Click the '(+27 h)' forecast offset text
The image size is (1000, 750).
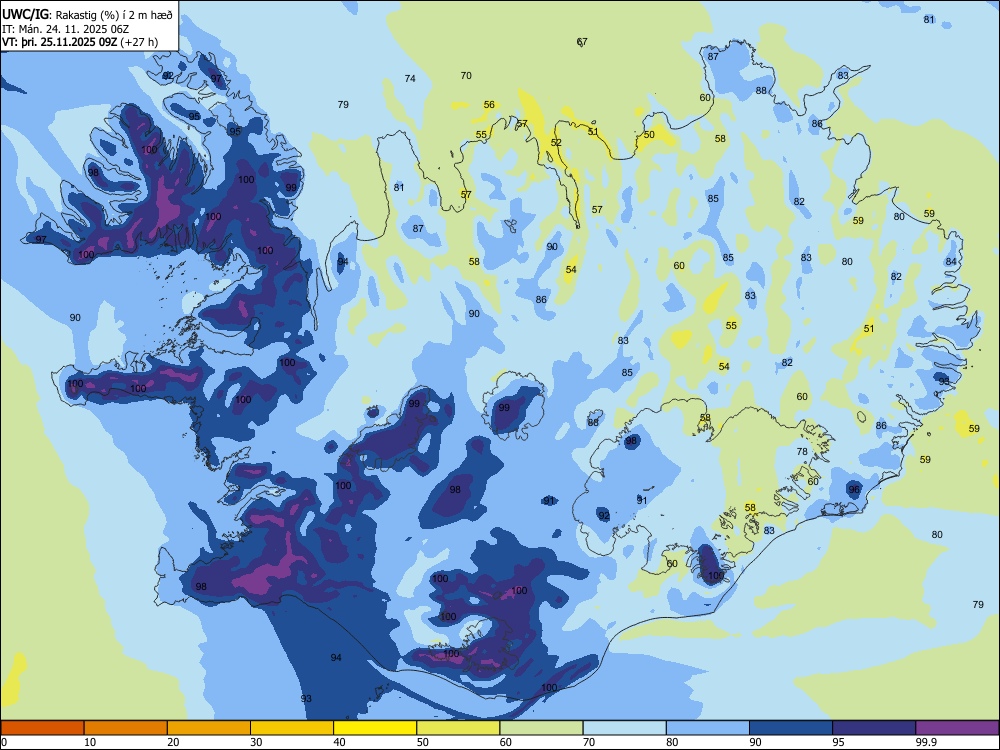coord(139,42)
